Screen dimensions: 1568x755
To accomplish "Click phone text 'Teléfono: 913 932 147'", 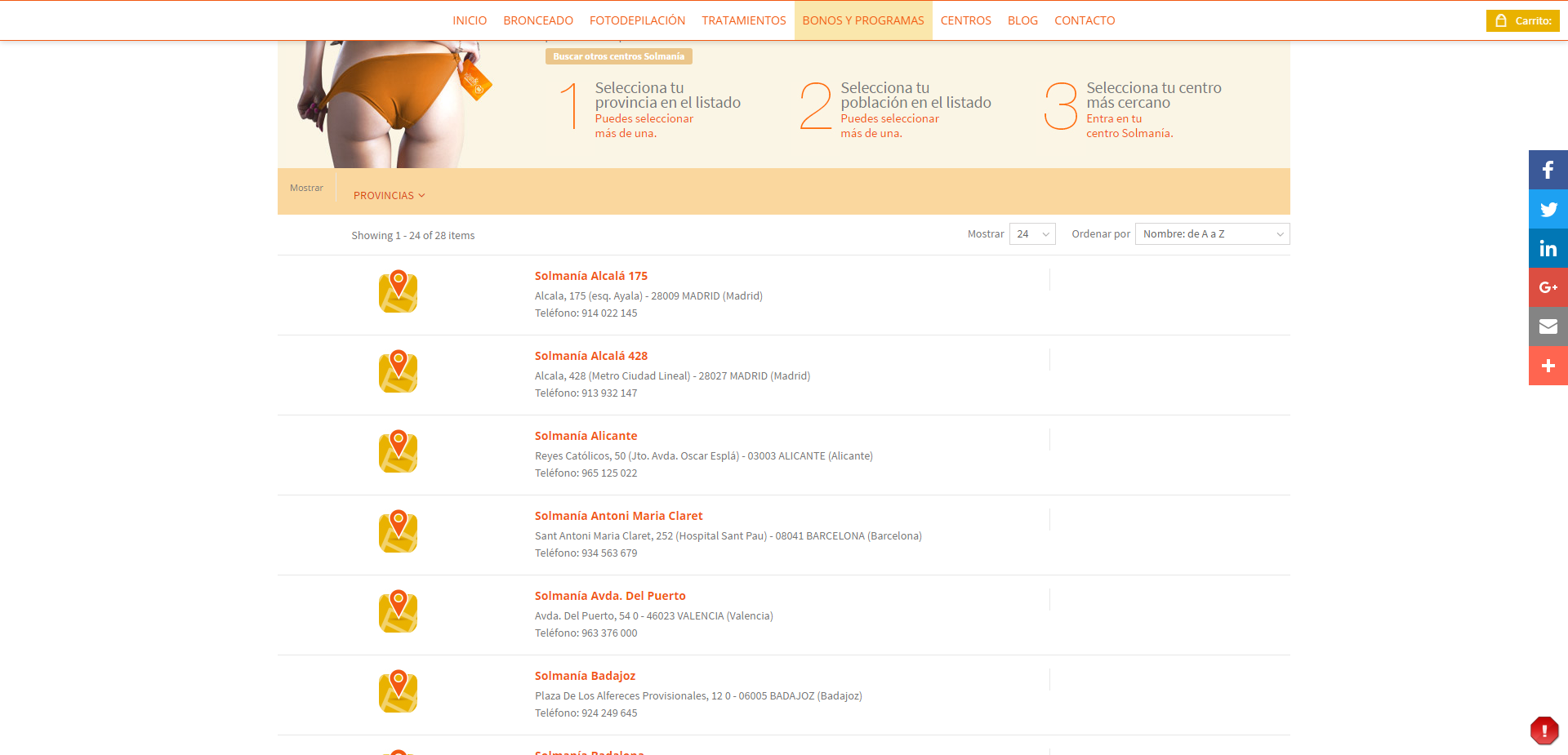I will point(586,393).
